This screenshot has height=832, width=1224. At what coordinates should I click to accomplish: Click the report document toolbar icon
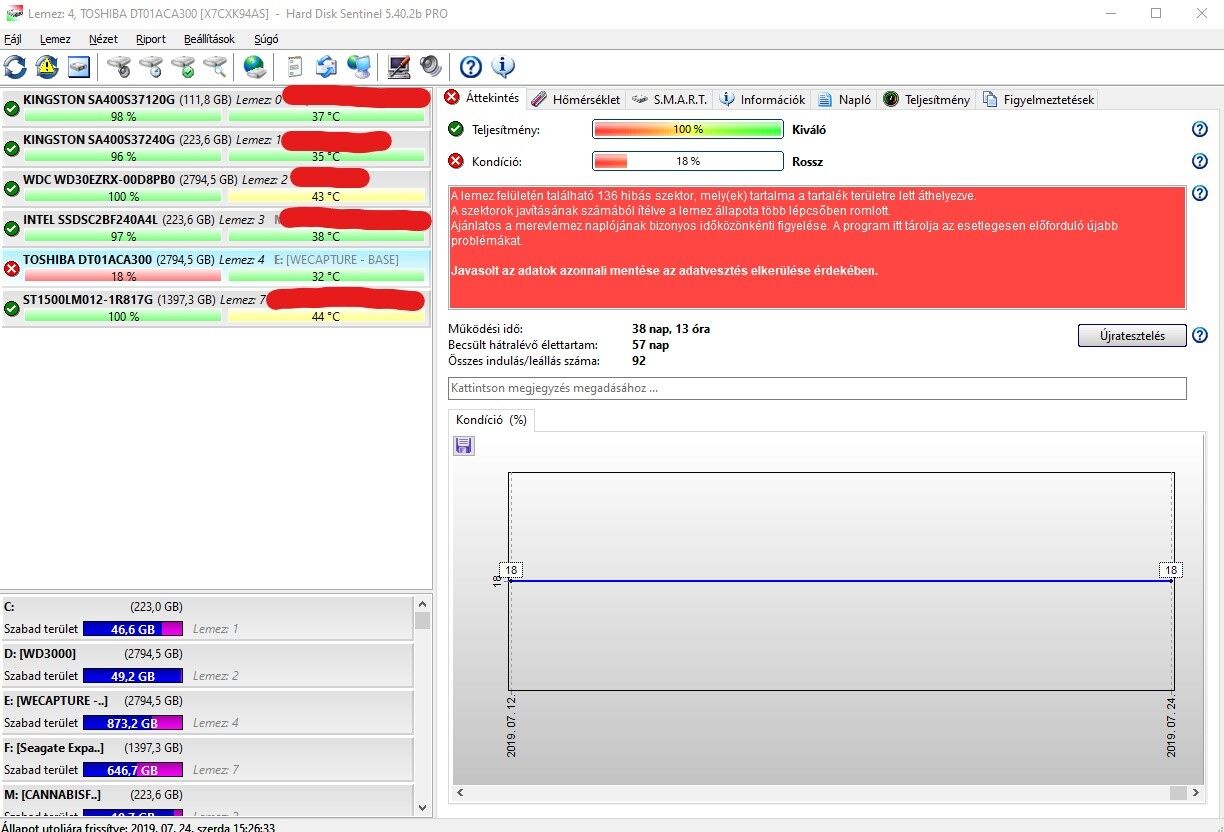click(x=295, y=67)
